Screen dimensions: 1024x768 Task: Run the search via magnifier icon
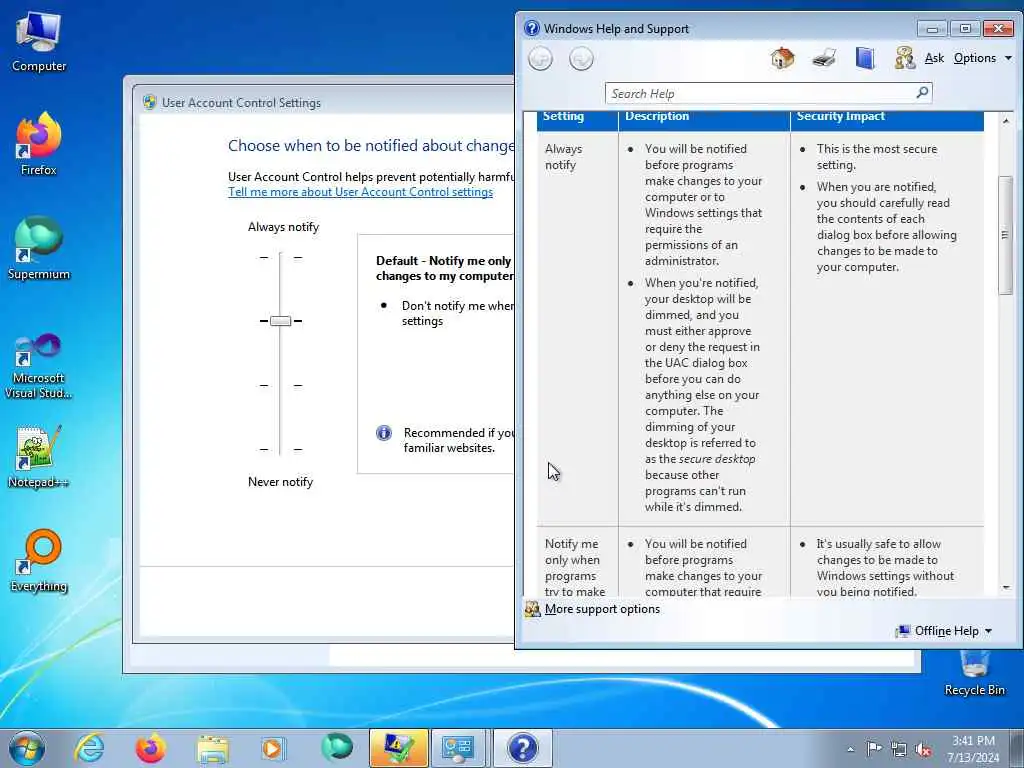(x=922, y=93)
